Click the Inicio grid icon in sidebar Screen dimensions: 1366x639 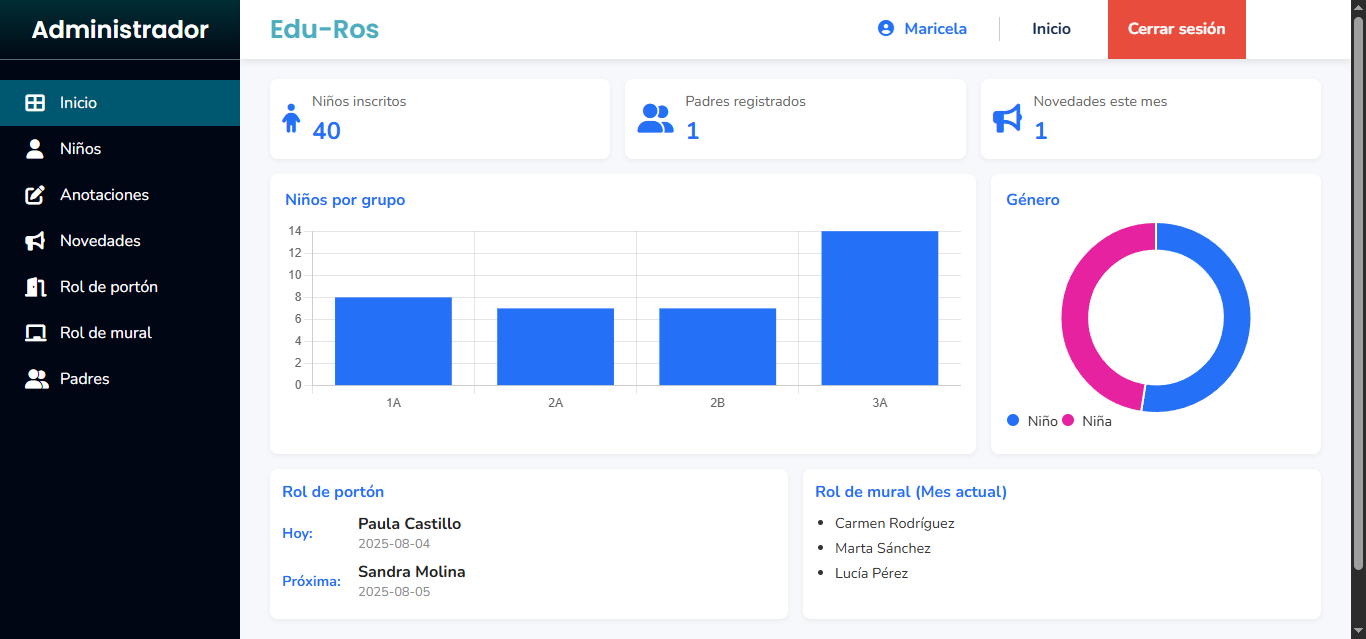35,103
